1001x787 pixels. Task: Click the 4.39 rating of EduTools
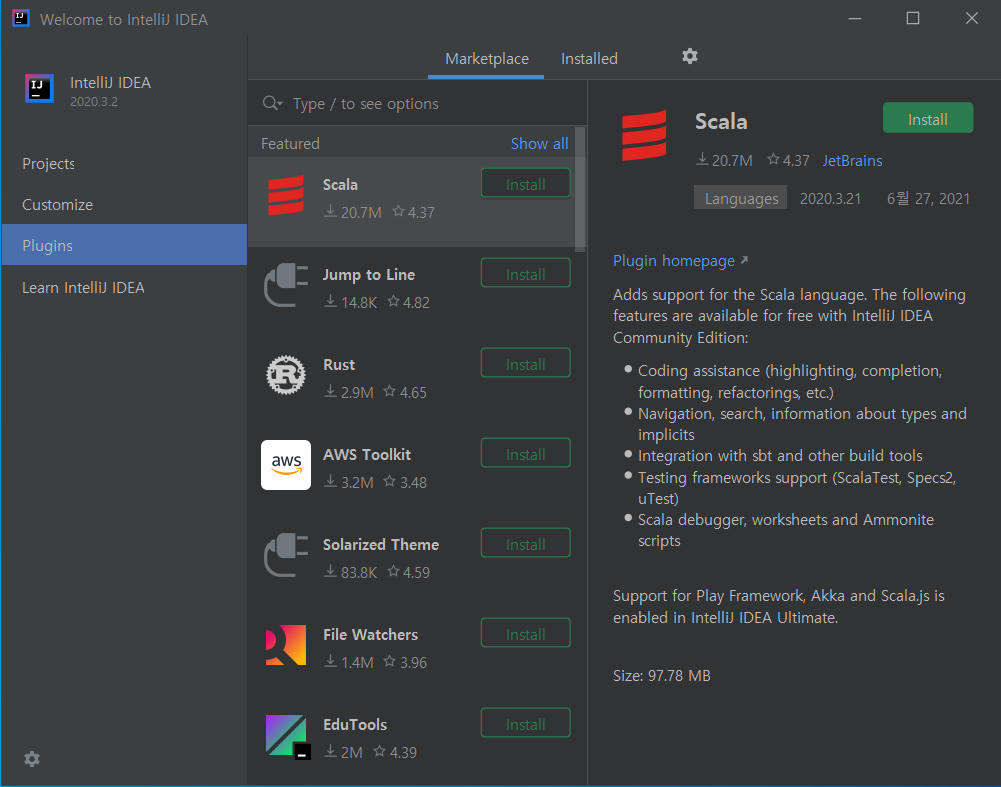point(395,753)
